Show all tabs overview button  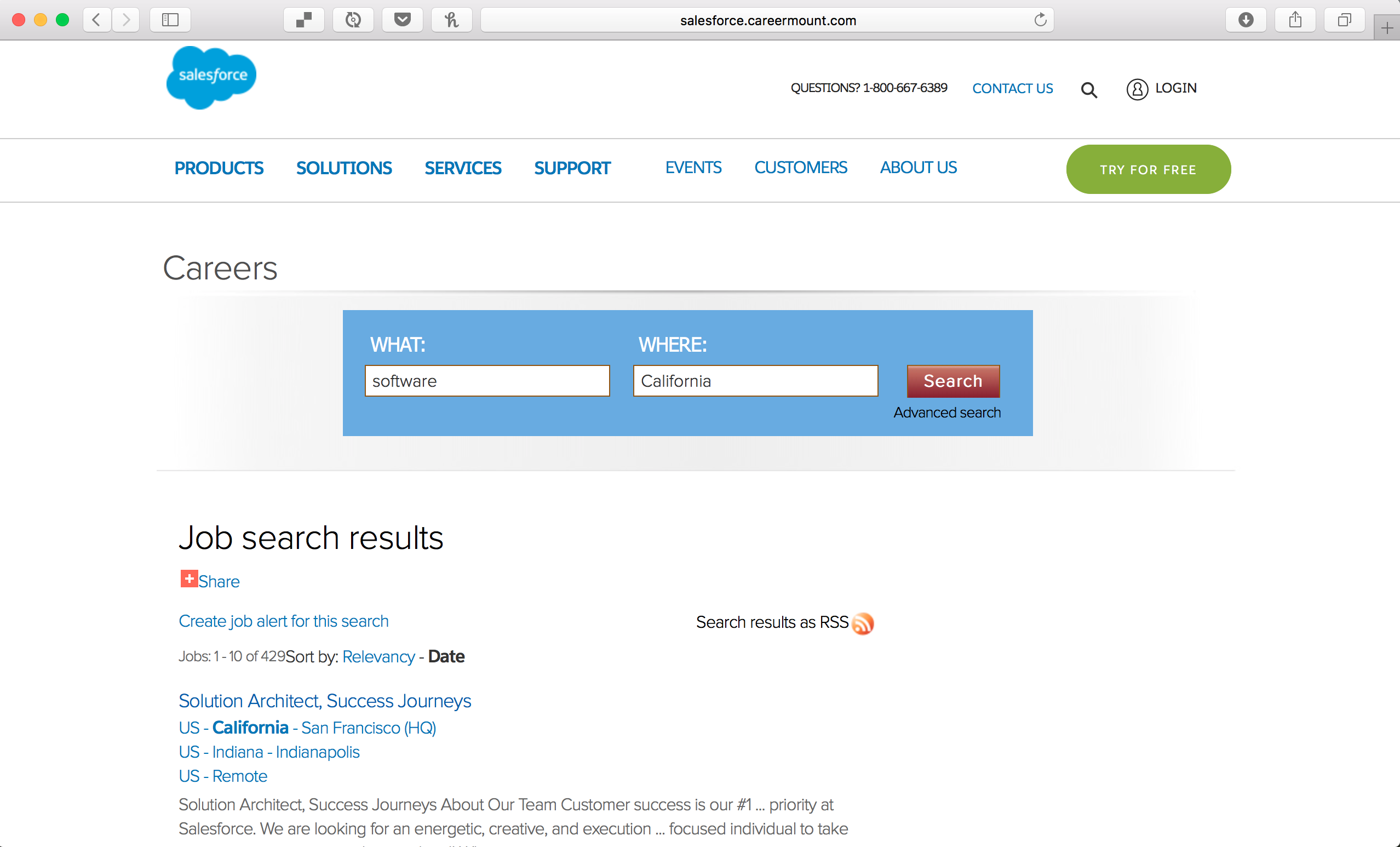tap(1344, 20)
